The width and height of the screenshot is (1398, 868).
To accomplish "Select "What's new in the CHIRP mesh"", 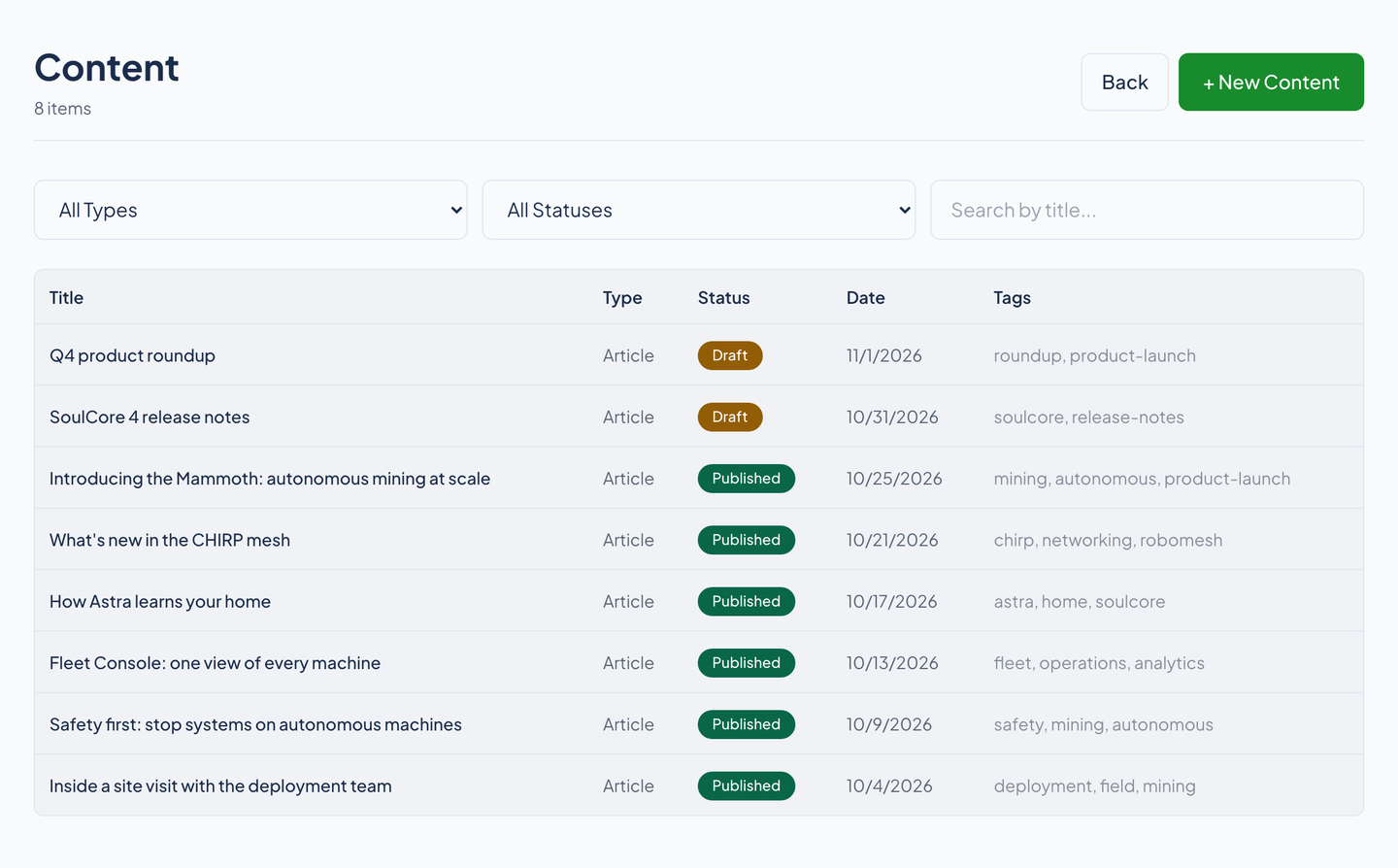I will (x=170, y=540).
